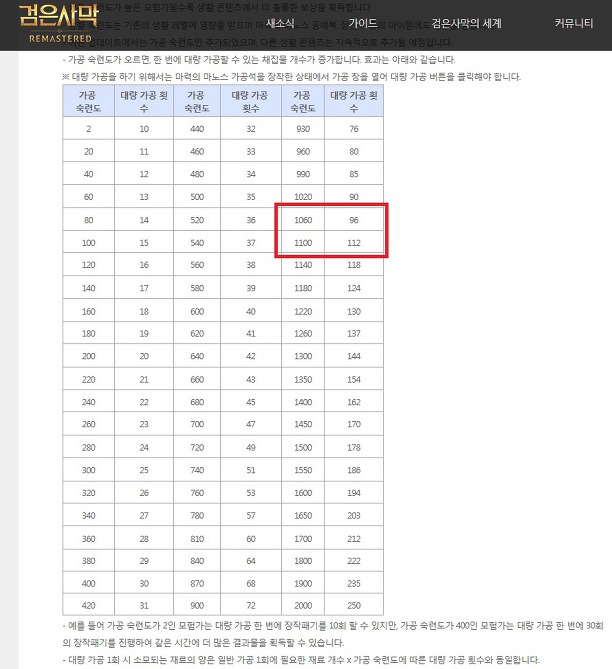Open the 커뮤니티 menu
Viewport: 612px width, 669px height.
tap(574, 23)
